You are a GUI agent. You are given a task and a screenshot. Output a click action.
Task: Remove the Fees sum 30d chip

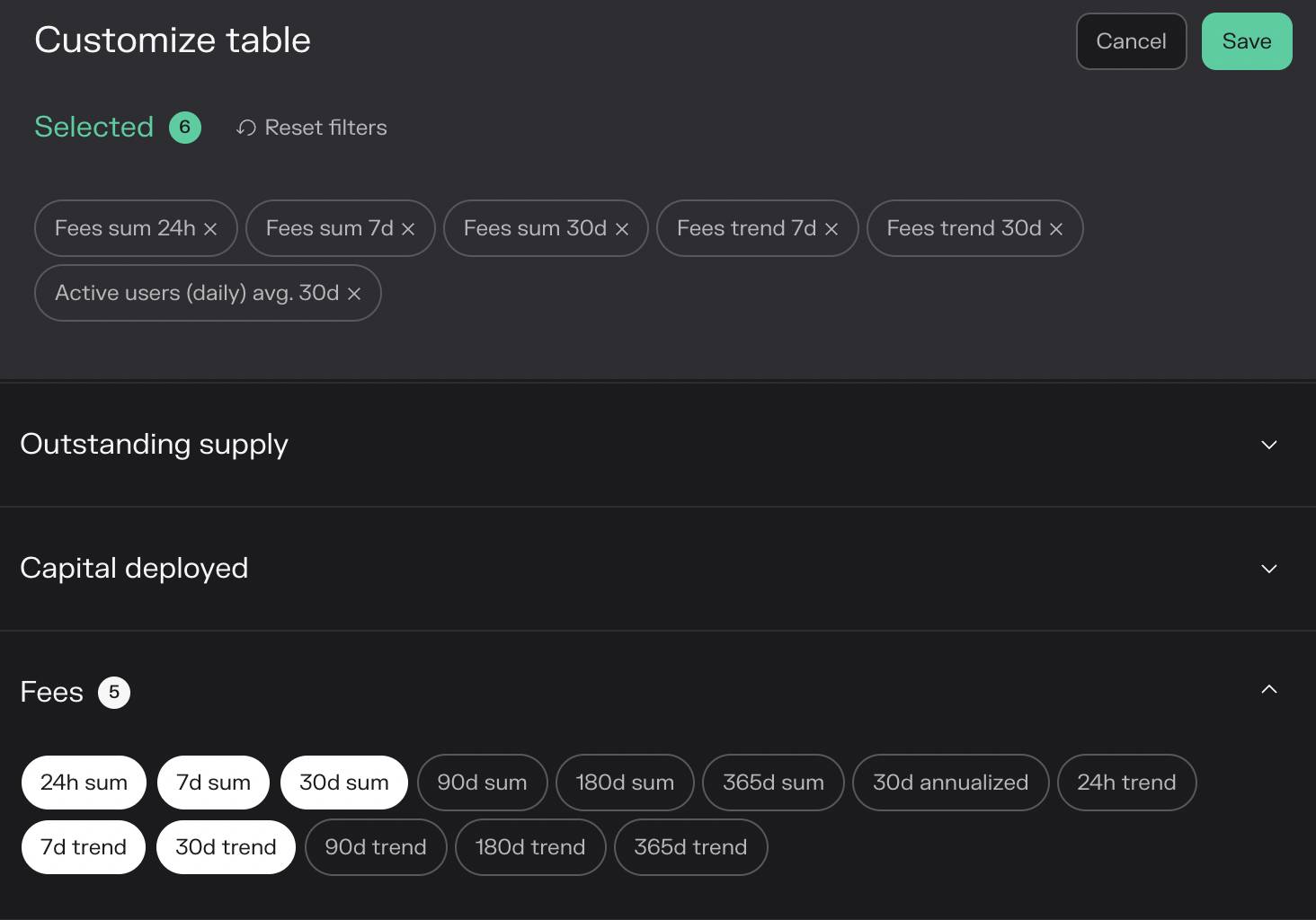pos(622,229)
